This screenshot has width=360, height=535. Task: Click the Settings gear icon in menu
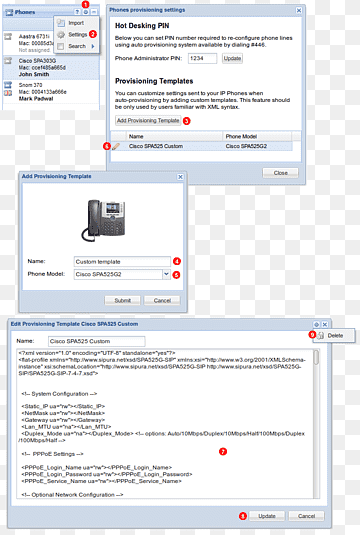point(61,35)
